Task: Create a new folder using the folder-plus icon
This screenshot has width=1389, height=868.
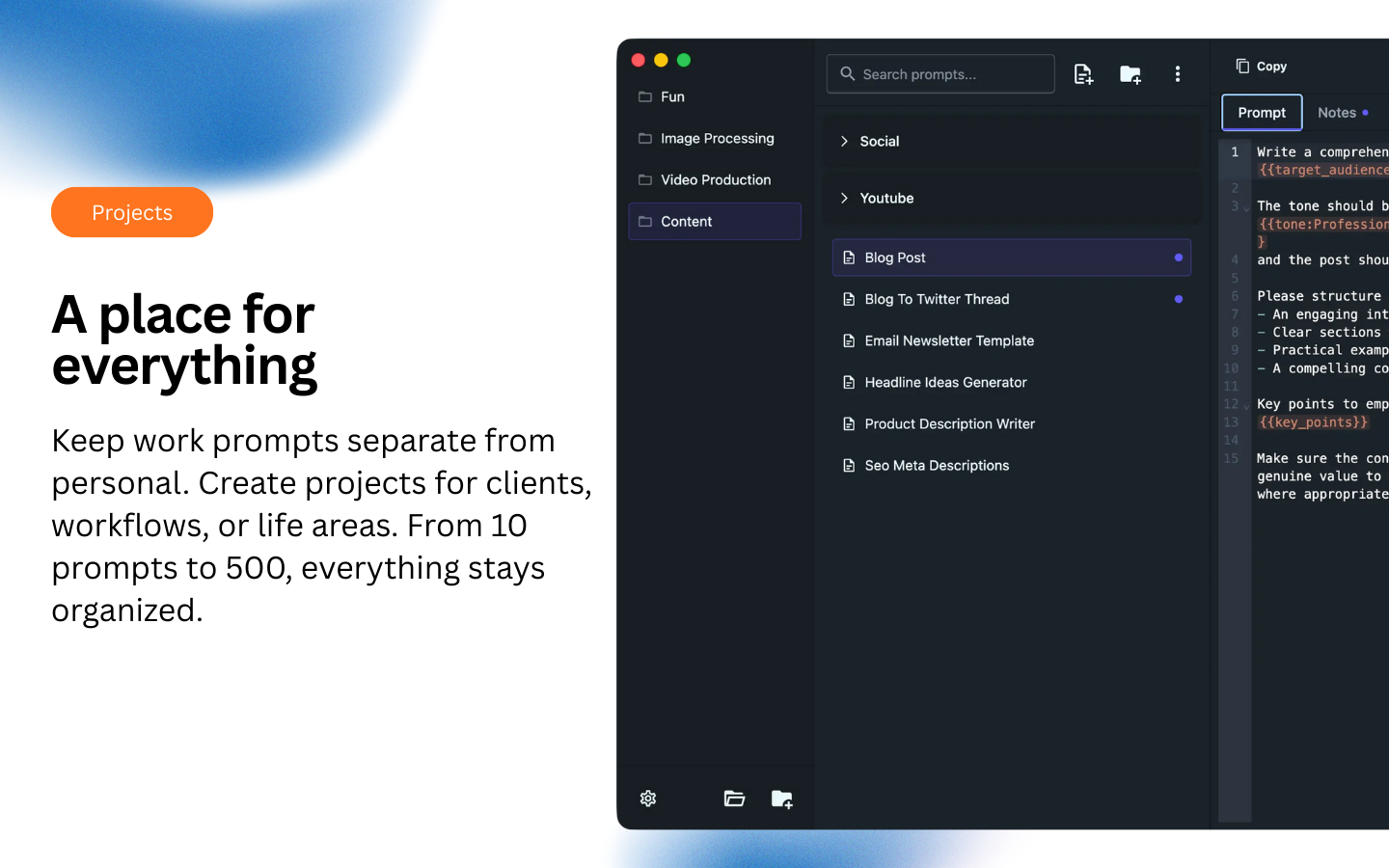Action: (x=1130, y=73)
